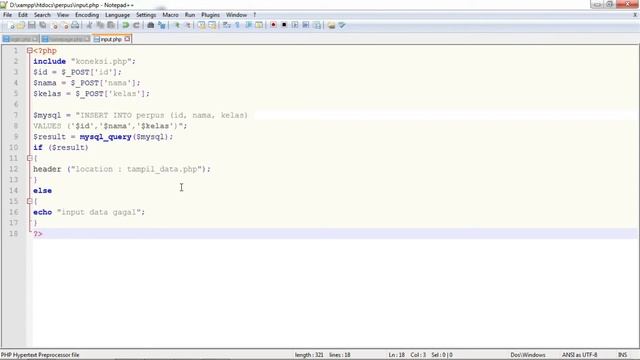The width and height of the screenshot is (640, 360).
Task: Open a file using the toolbar folder icon
Action: pos(21,25)
